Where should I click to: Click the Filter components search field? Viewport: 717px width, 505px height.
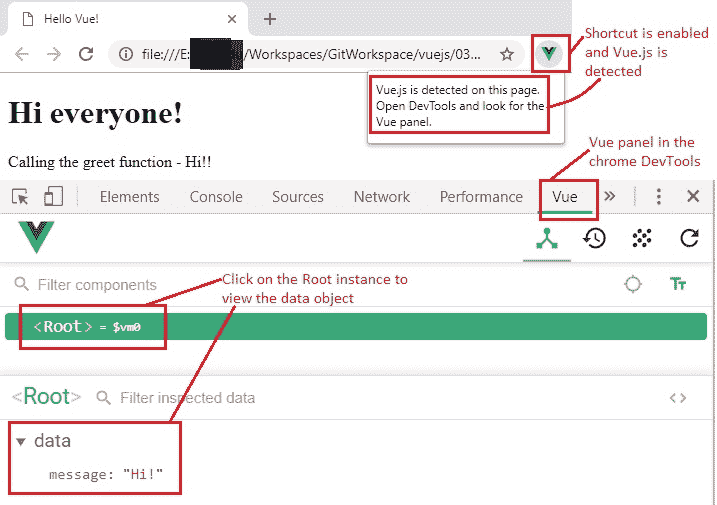click(97, 285)
